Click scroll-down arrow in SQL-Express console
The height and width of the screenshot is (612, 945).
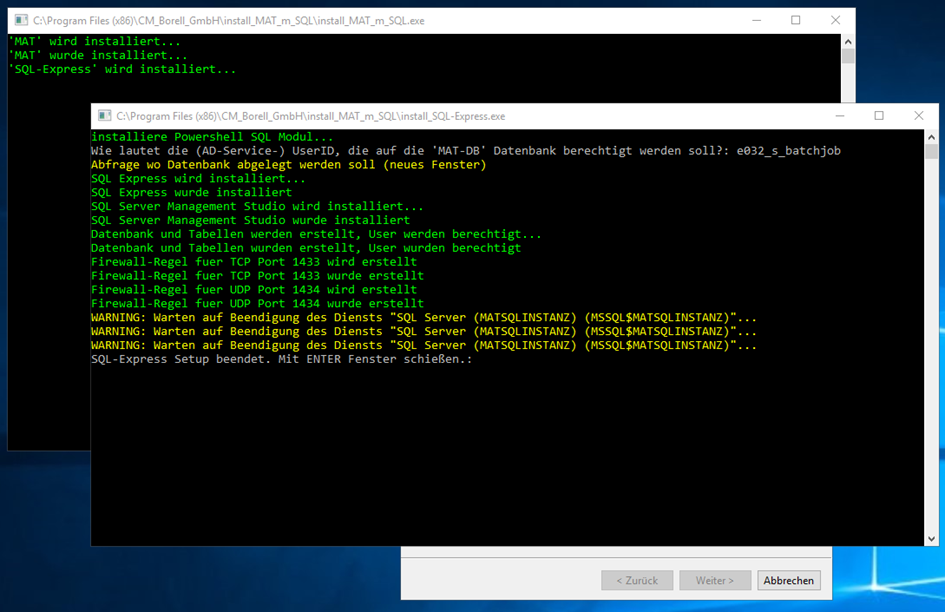931,539
